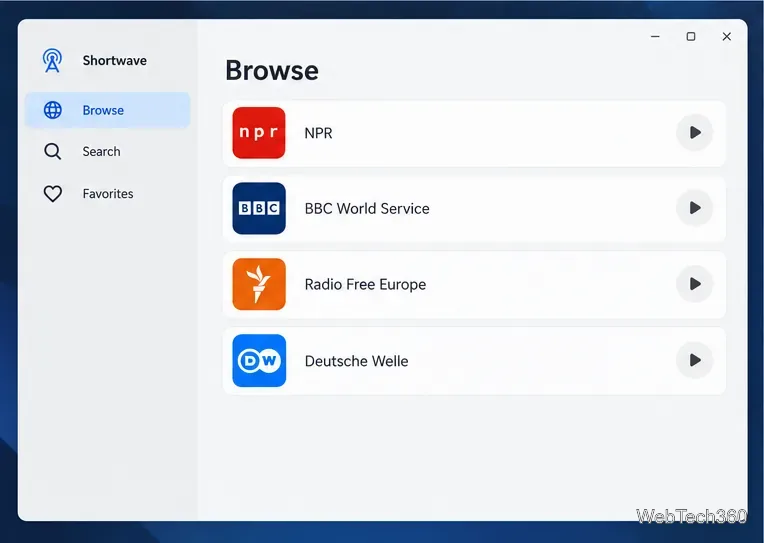
Task: Open the Browse sidebar item
Action: pyautogui.click(x=108, y=110)
